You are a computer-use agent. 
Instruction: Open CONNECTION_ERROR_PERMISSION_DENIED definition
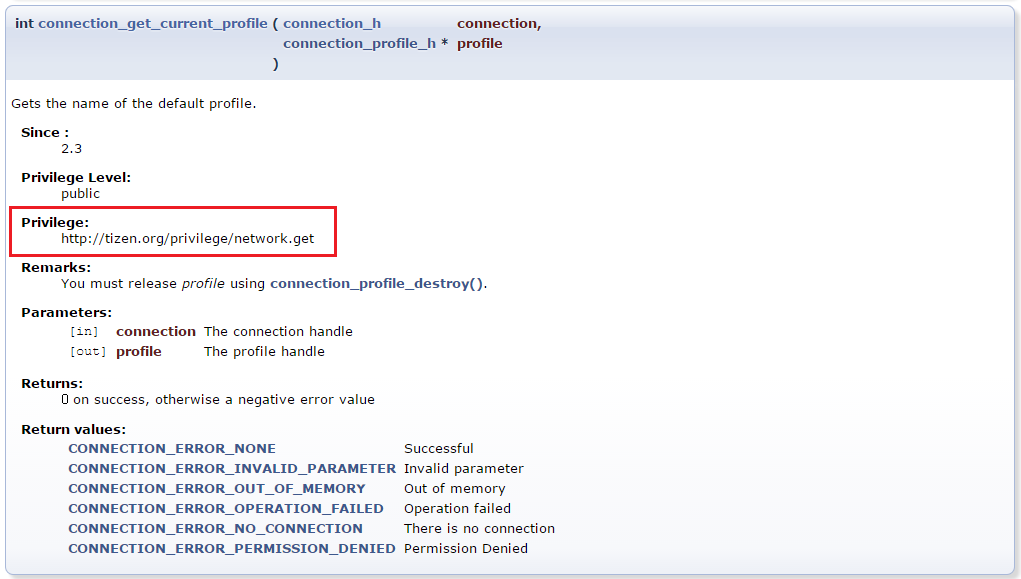[x=231, y=548]
